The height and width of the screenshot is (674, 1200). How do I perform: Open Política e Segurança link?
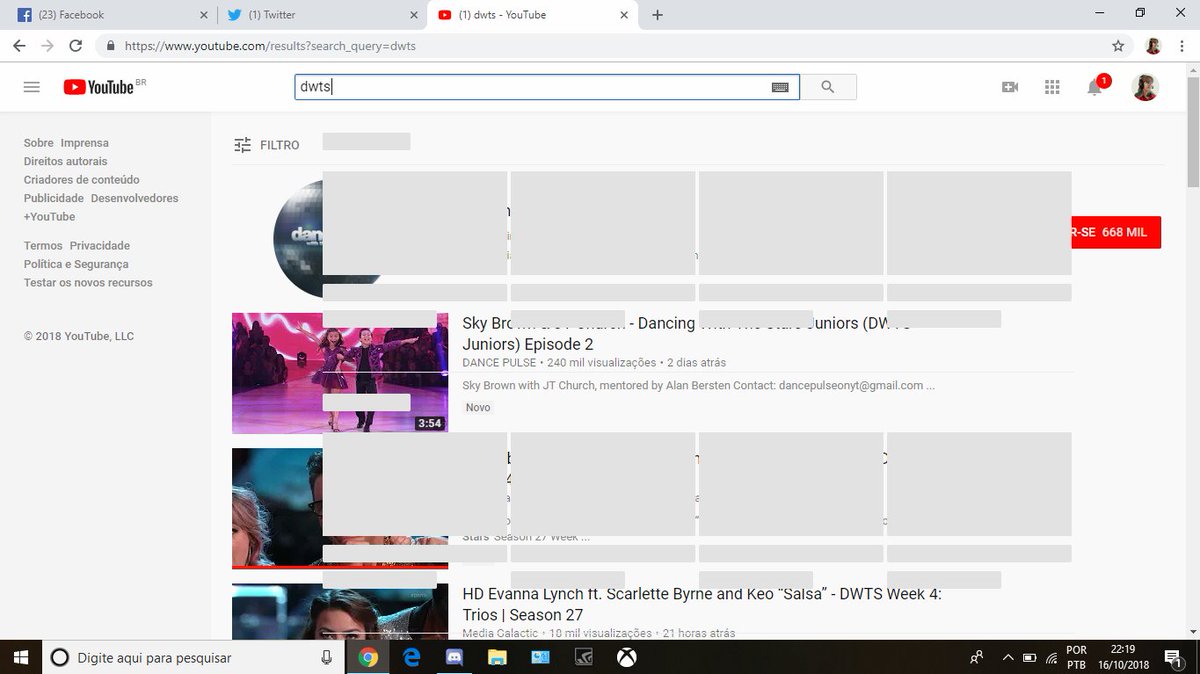point(77,264)
